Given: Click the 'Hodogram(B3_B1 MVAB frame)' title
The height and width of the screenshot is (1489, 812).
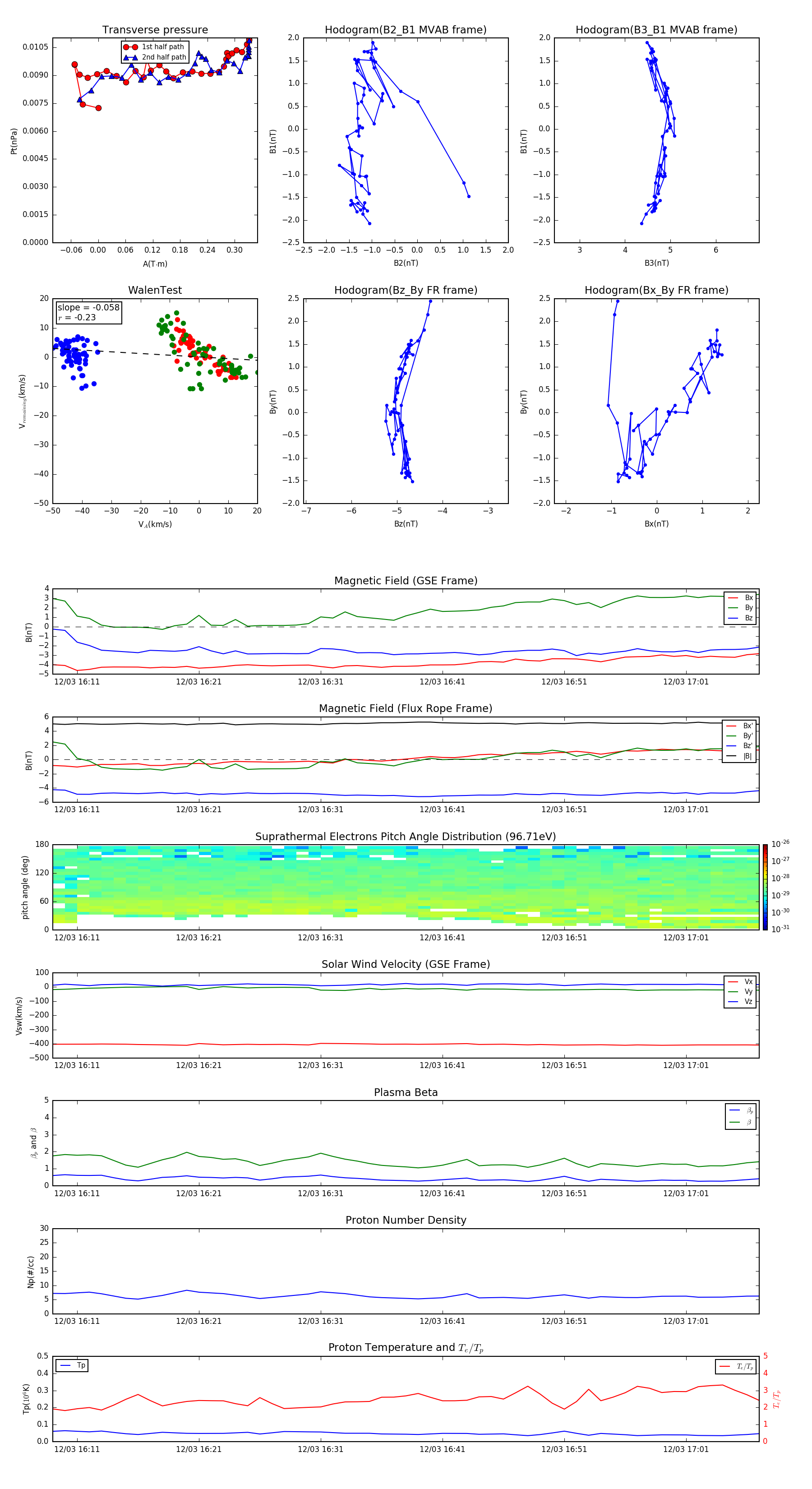Looking at the screenshot, I should tap(656, 30).
